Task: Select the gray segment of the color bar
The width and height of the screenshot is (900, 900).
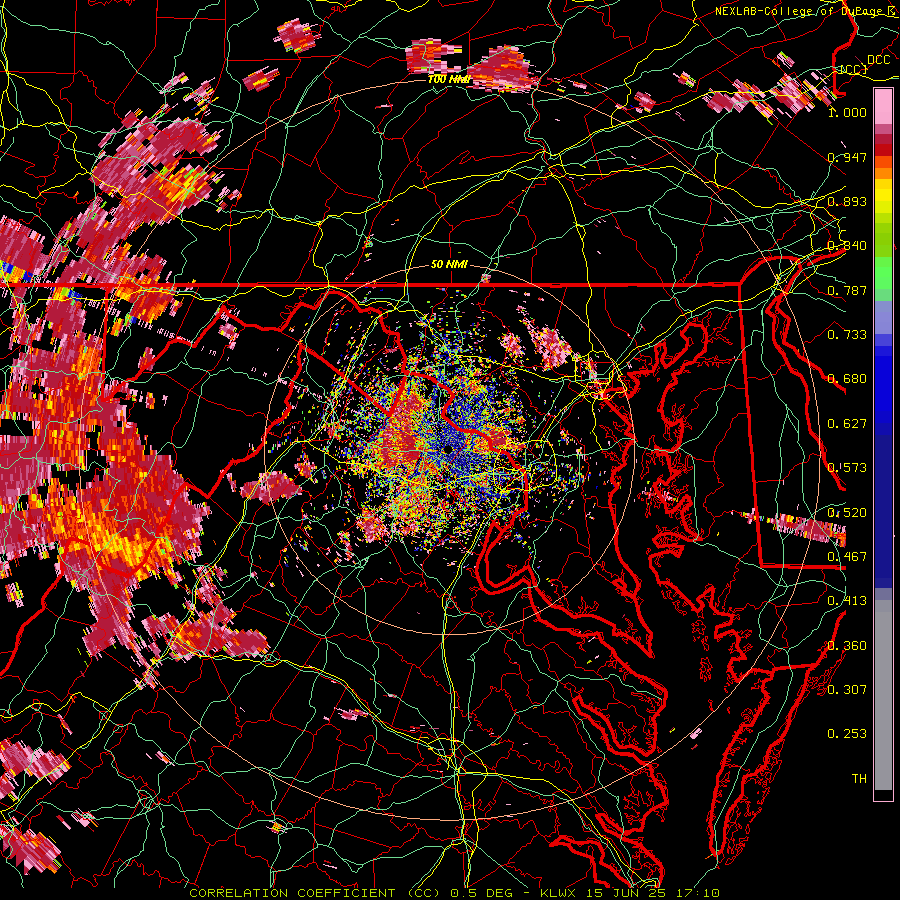Action: (x=883, y=695)
